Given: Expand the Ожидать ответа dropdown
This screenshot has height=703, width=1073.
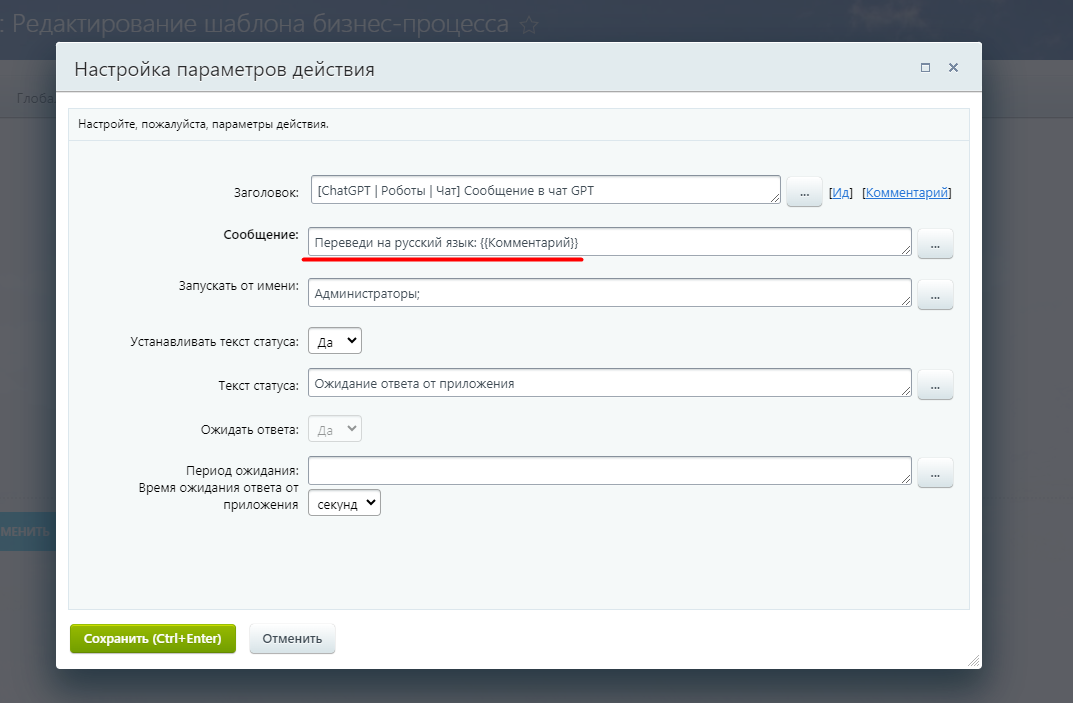Looking at the screenshot, I should point(335,429).
